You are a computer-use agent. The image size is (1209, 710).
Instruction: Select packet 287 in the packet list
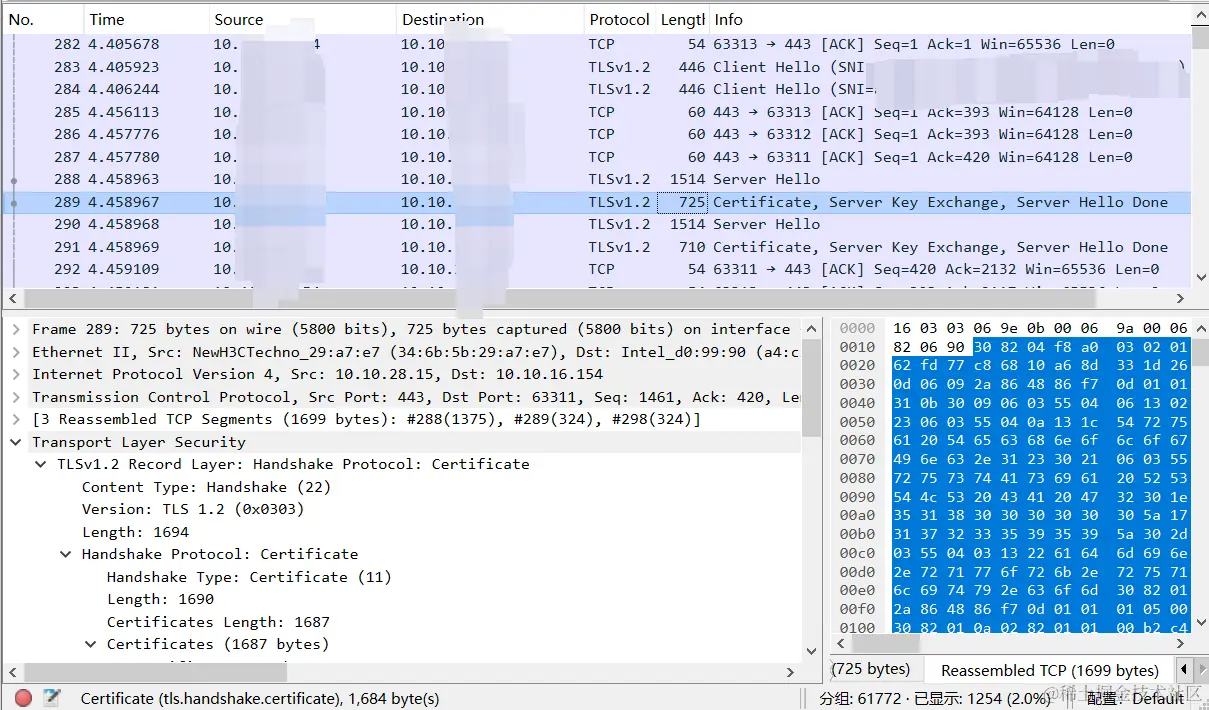597,157
